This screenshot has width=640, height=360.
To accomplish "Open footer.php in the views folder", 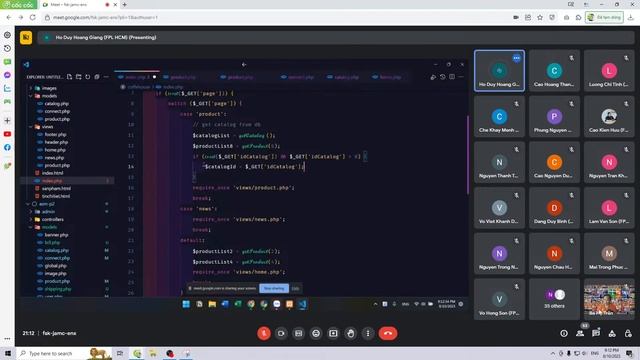I will tap(55, 135).
